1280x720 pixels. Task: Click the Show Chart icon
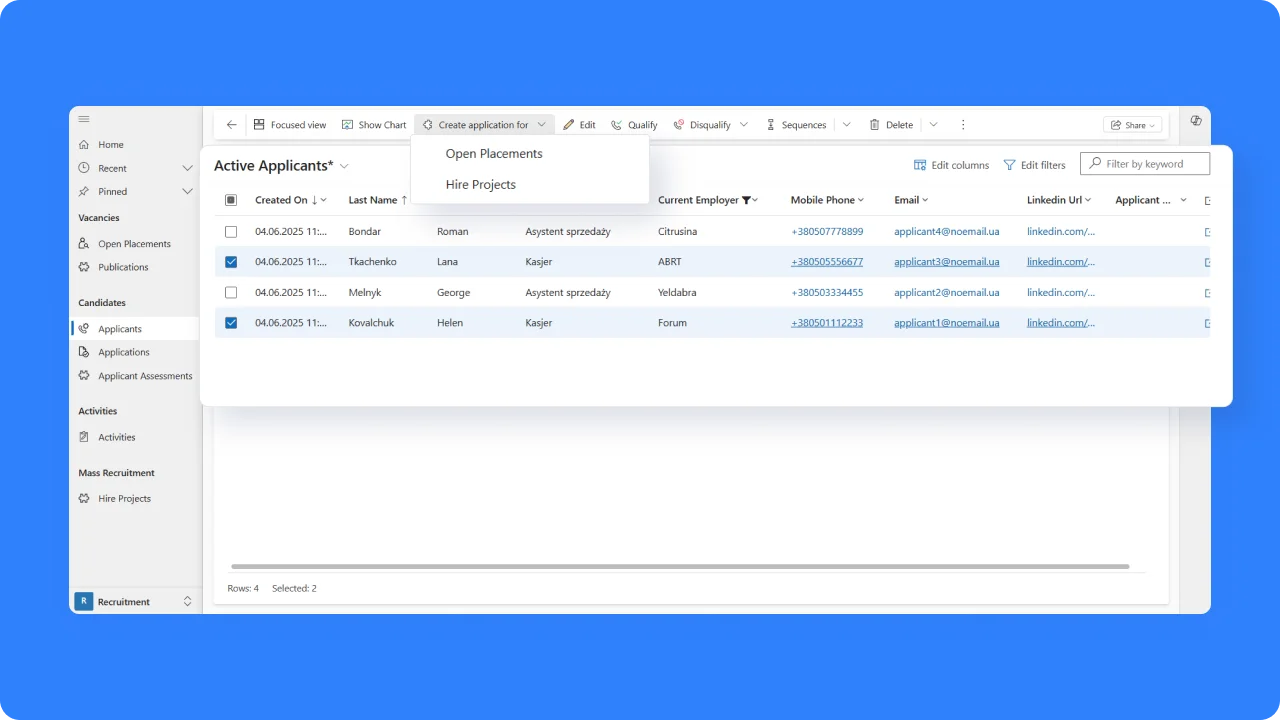coord(348,125)
